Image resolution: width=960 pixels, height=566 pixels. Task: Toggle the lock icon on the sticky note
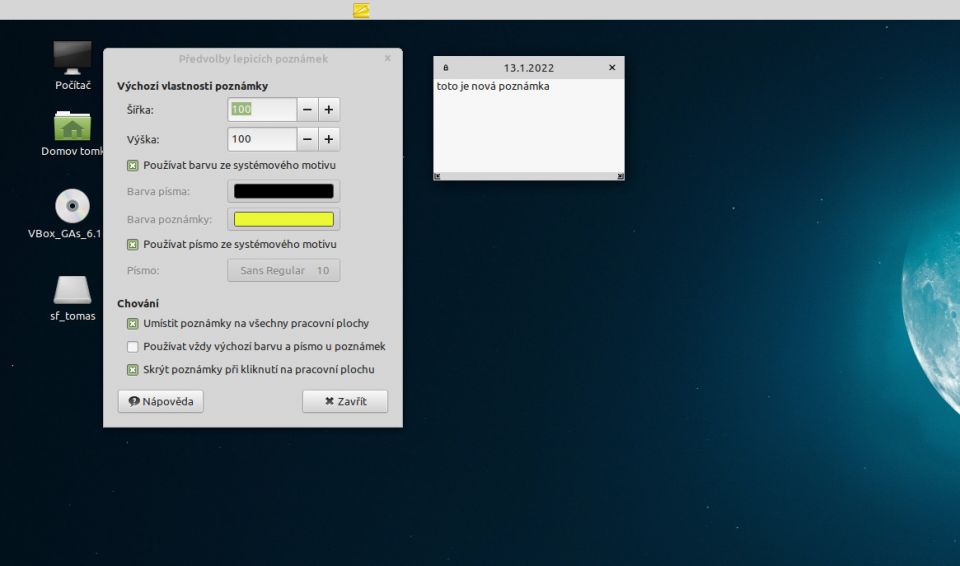(446, 68)
